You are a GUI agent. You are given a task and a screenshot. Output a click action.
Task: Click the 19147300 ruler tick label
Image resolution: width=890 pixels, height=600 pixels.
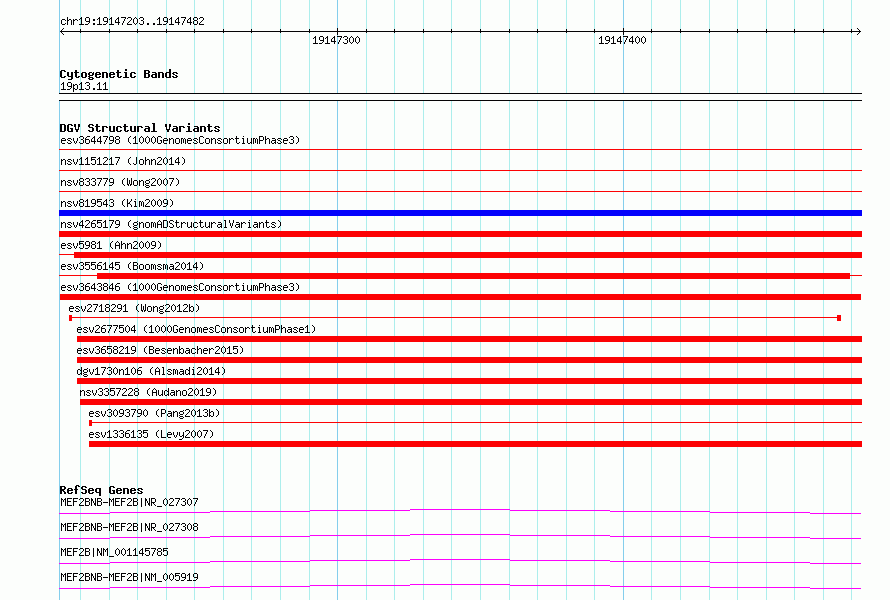pyautogui.click(x=336, y=40)
